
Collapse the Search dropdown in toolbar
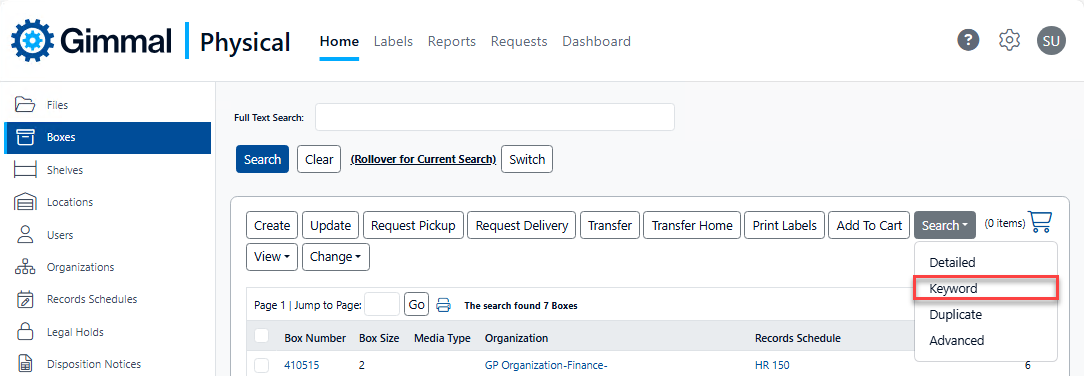click(x=944, y=225)
